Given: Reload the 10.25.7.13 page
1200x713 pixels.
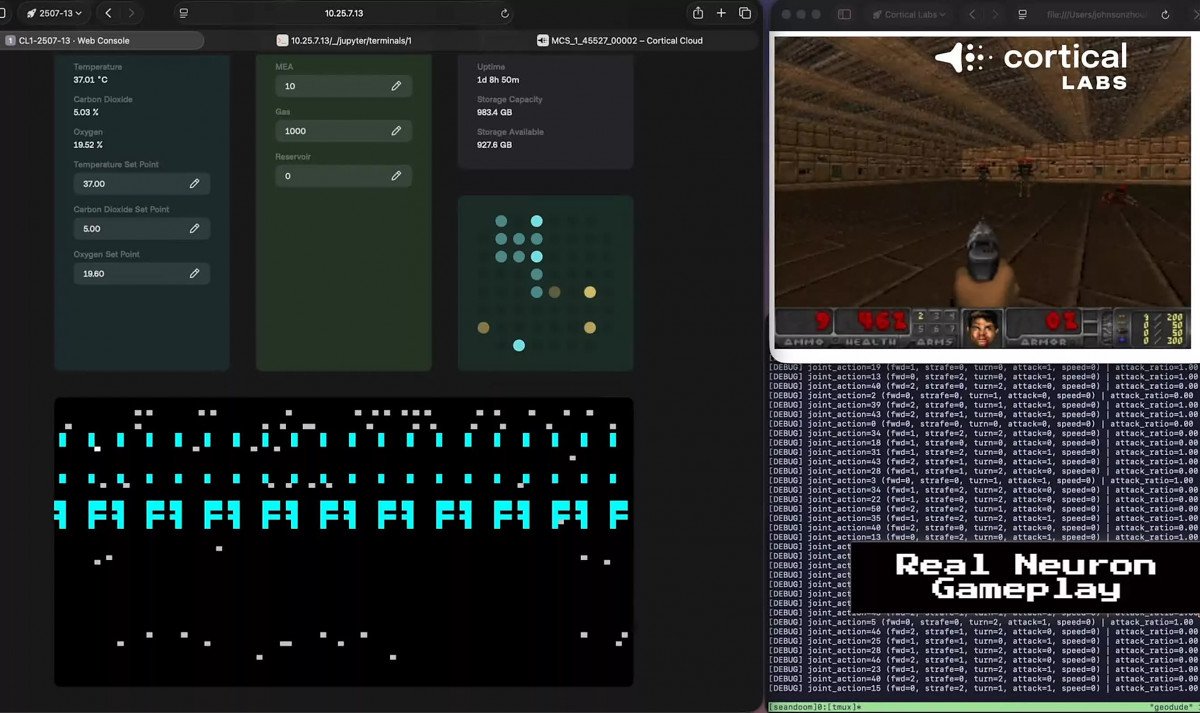Looking at the screenshot, I should [x=505, y=14].
